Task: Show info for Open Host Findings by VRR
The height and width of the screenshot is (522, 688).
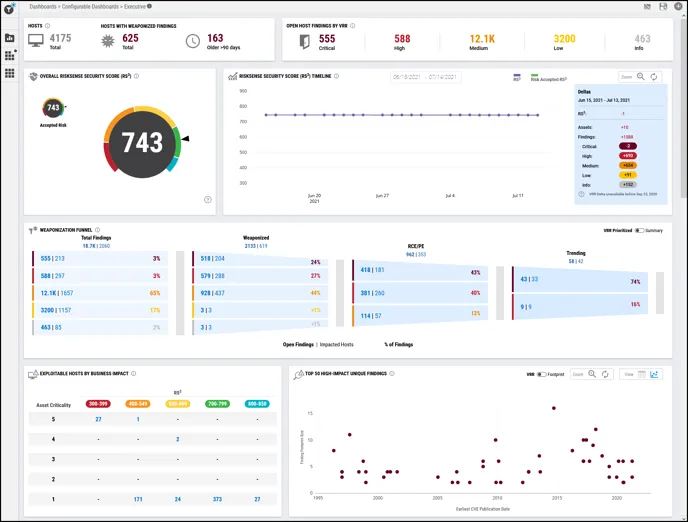Action: click(x=352, y=26)
